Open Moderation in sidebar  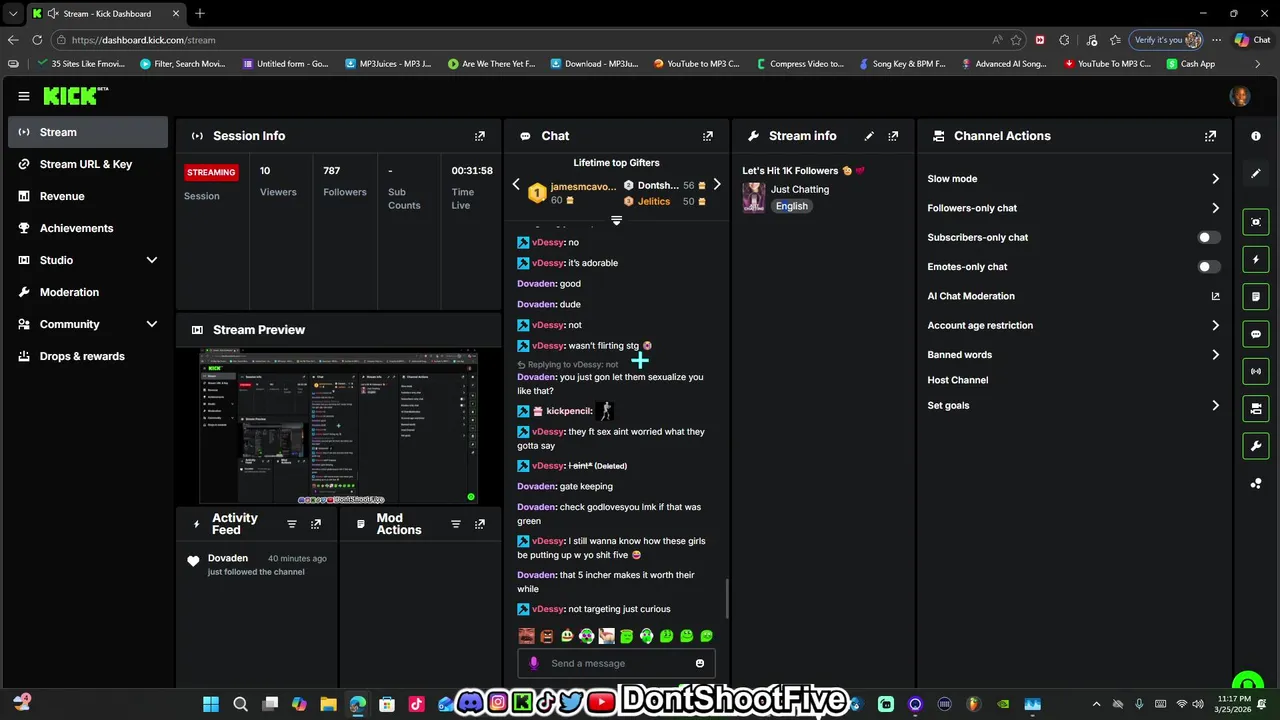[x=88, y=292]
